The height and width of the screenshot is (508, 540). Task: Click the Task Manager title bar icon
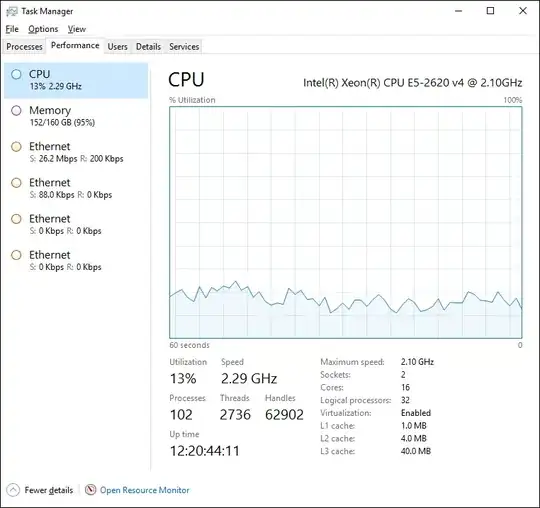pos(12,11)
